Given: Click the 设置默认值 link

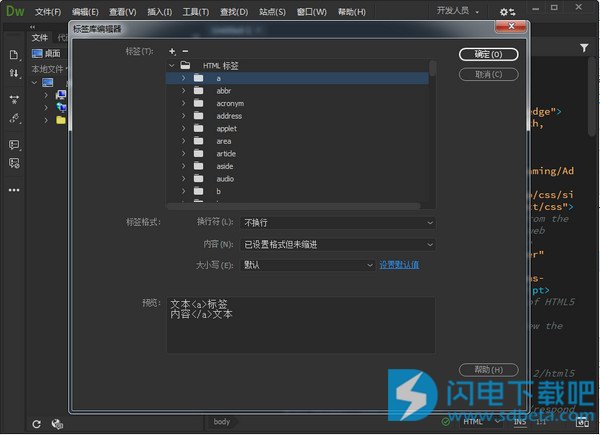Looking at the screenshot, I should point(399,265).
